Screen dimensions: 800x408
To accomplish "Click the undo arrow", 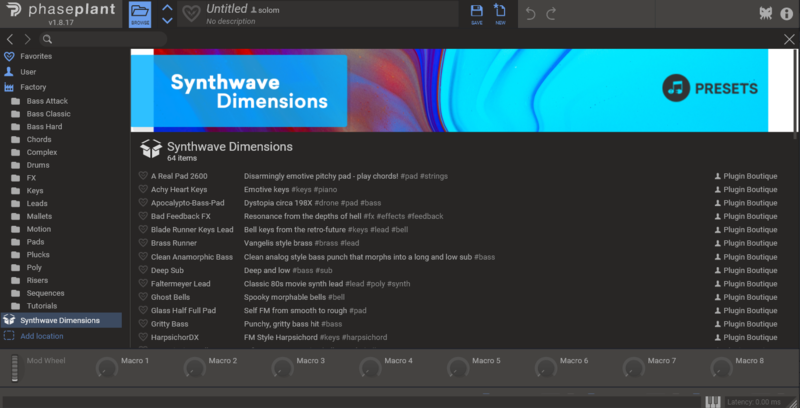I will (531, 14).
